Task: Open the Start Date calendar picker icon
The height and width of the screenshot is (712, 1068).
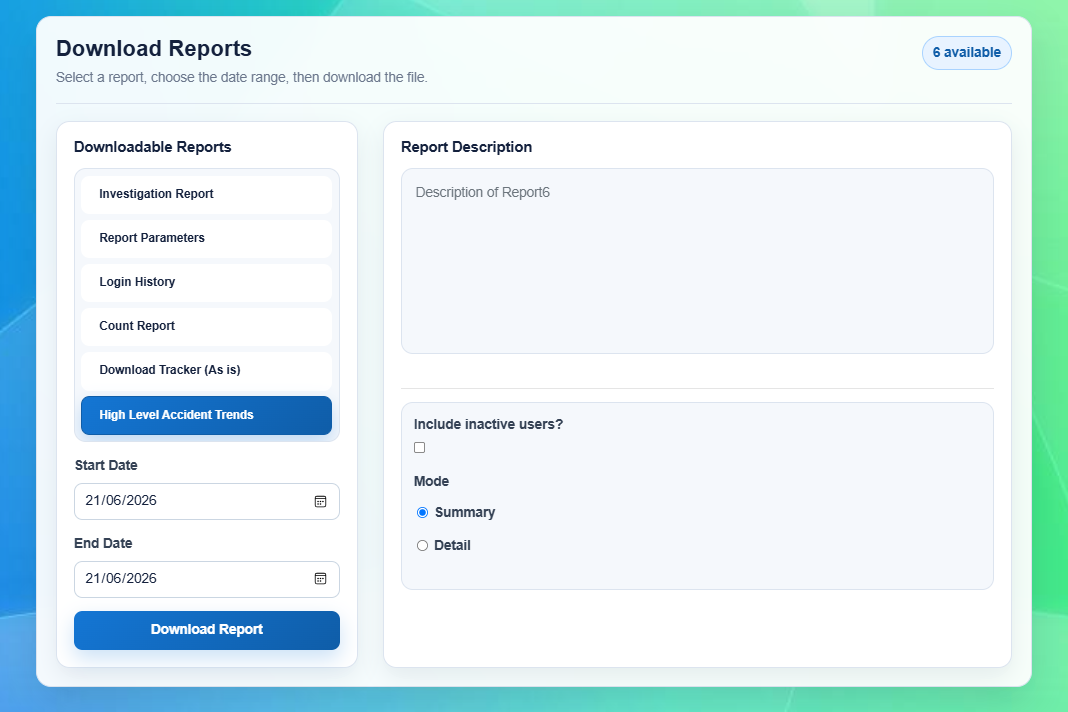Action: coord(320,501)
